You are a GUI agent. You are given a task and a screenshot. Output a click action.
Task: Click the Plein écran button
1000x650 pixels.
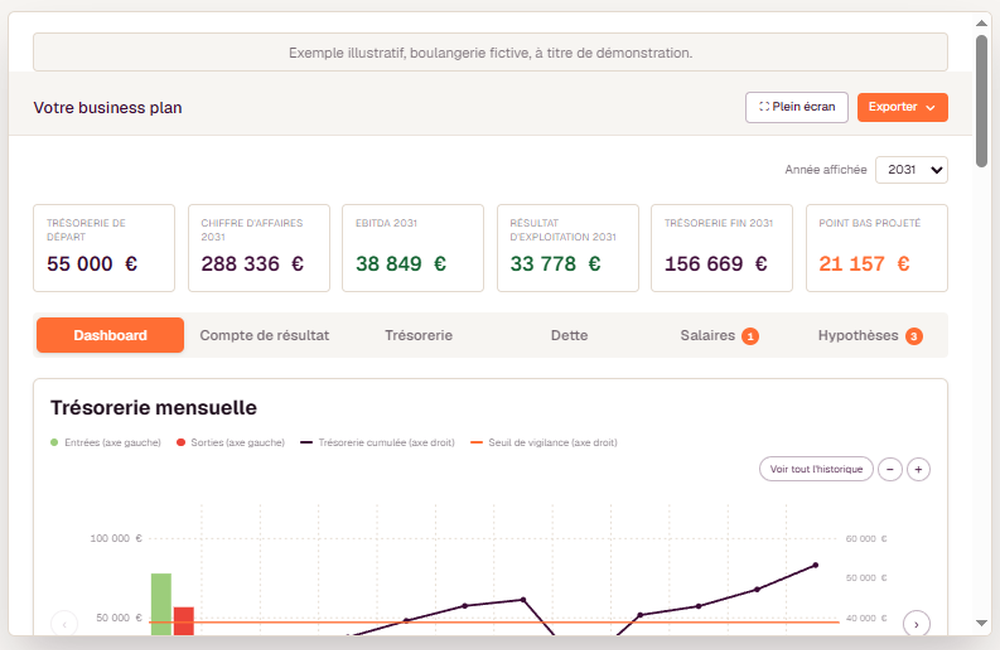click(797, 107)
